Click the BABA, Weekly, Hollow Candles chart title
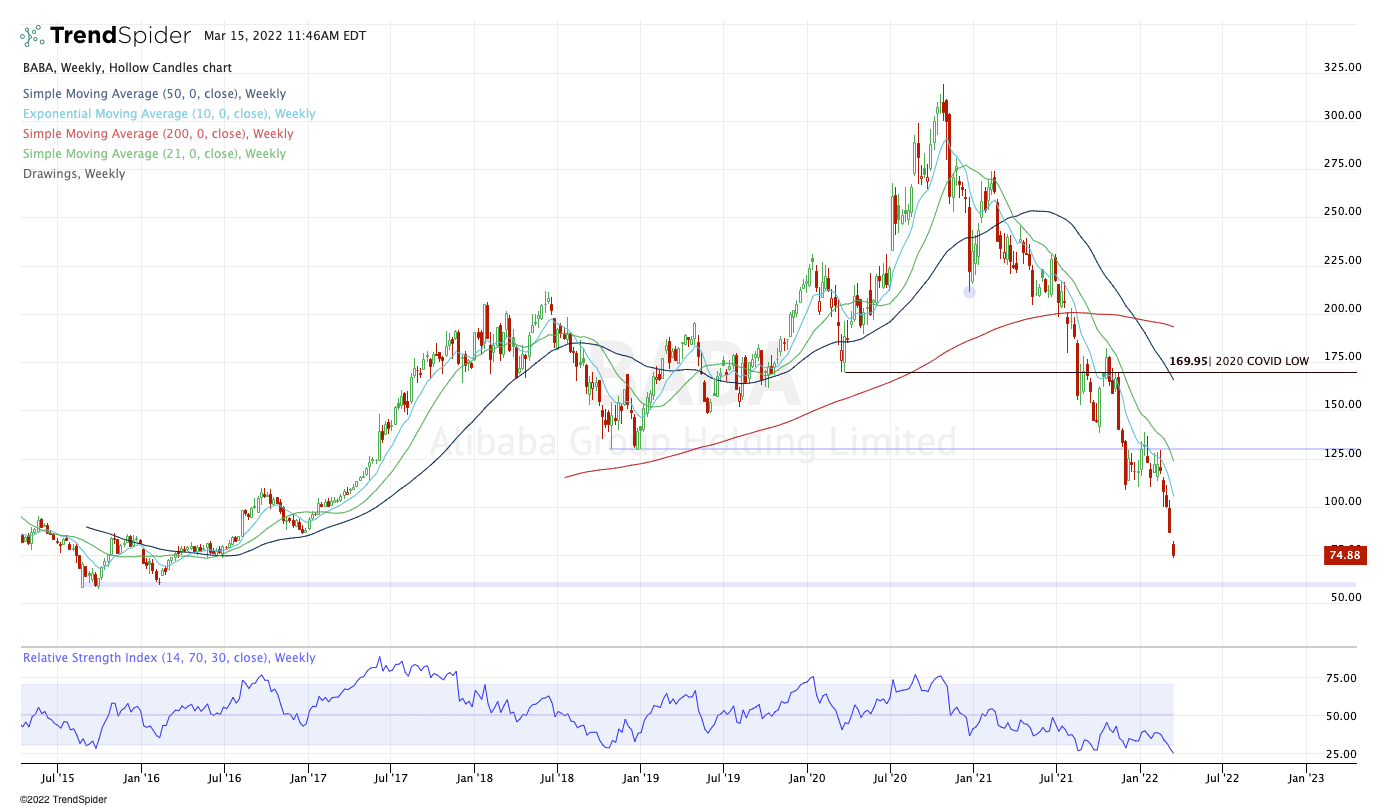This screenshot has height=809, width=1387. [127, 68]
